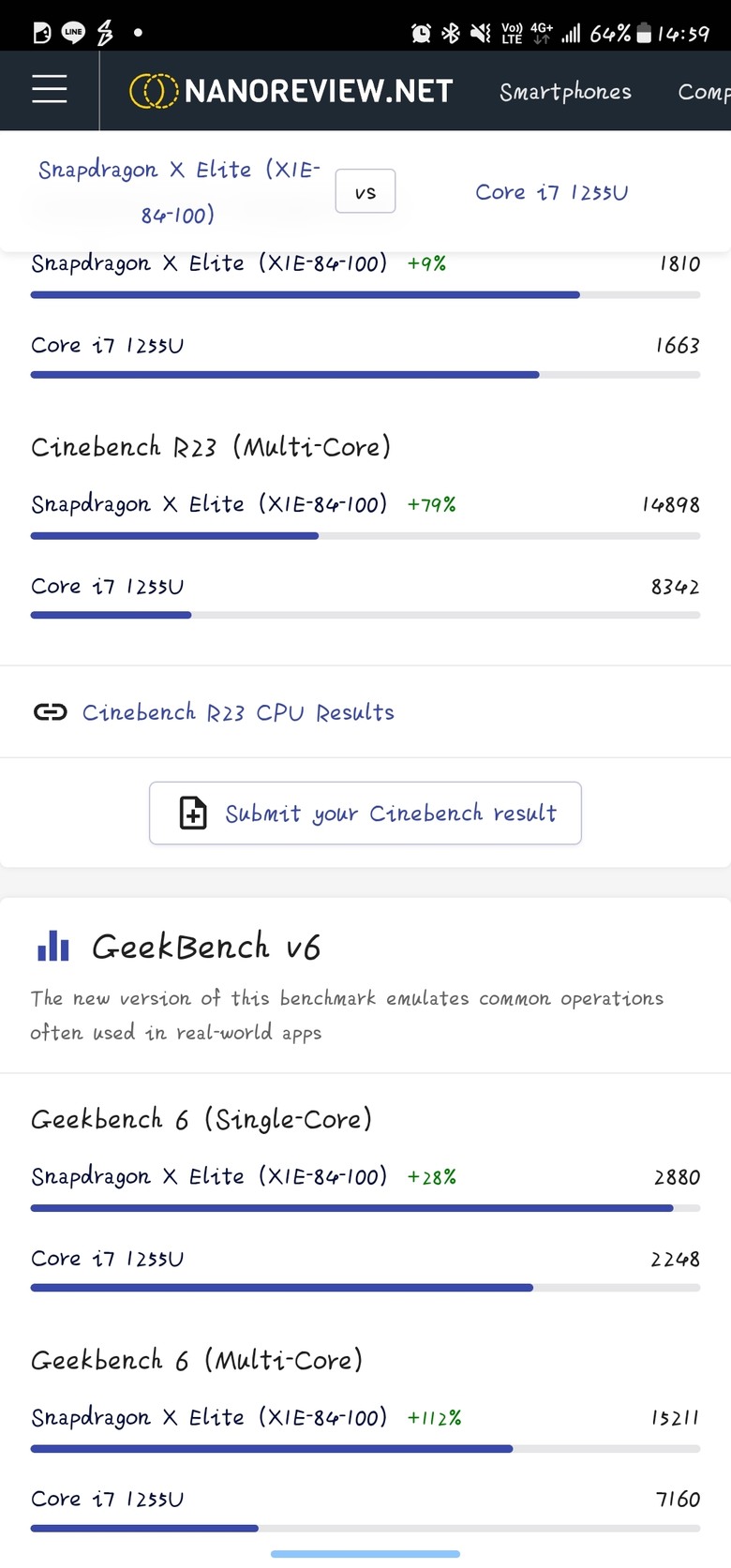Tap the GeekBench v6 bar chart icon
Screen dimensions: 731x1568
(x=53, y=946)
